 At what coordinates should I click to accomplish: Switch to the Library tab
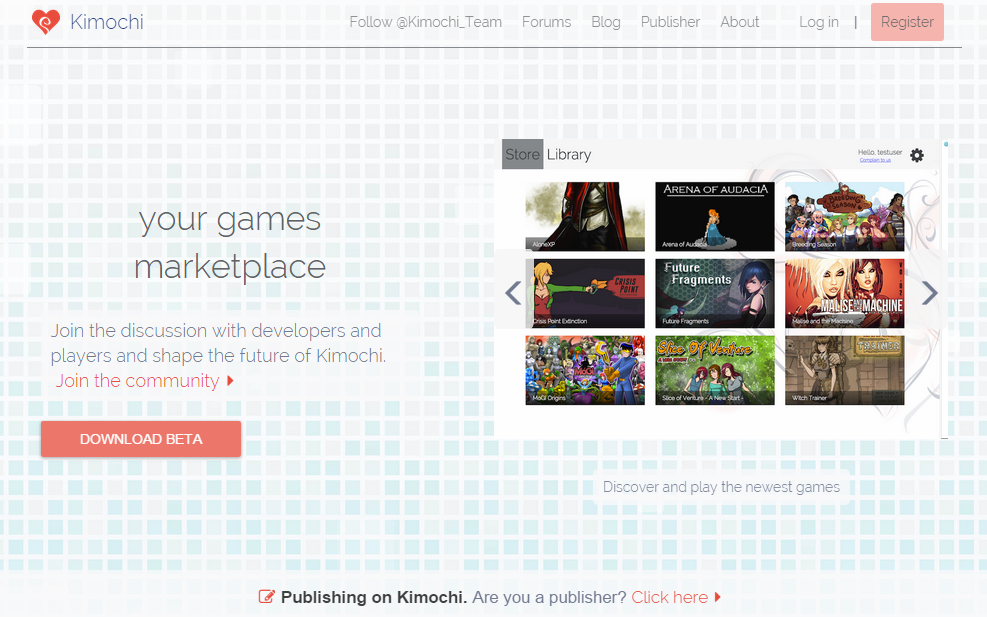point(569,154)
